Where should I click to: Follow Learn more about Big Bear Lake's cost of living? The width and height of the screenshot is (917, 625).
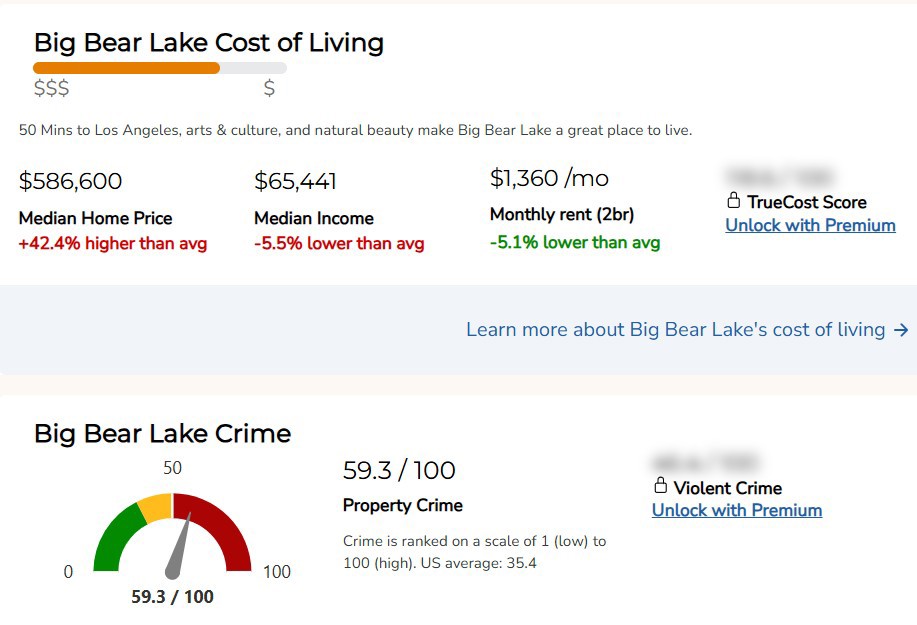675,330
